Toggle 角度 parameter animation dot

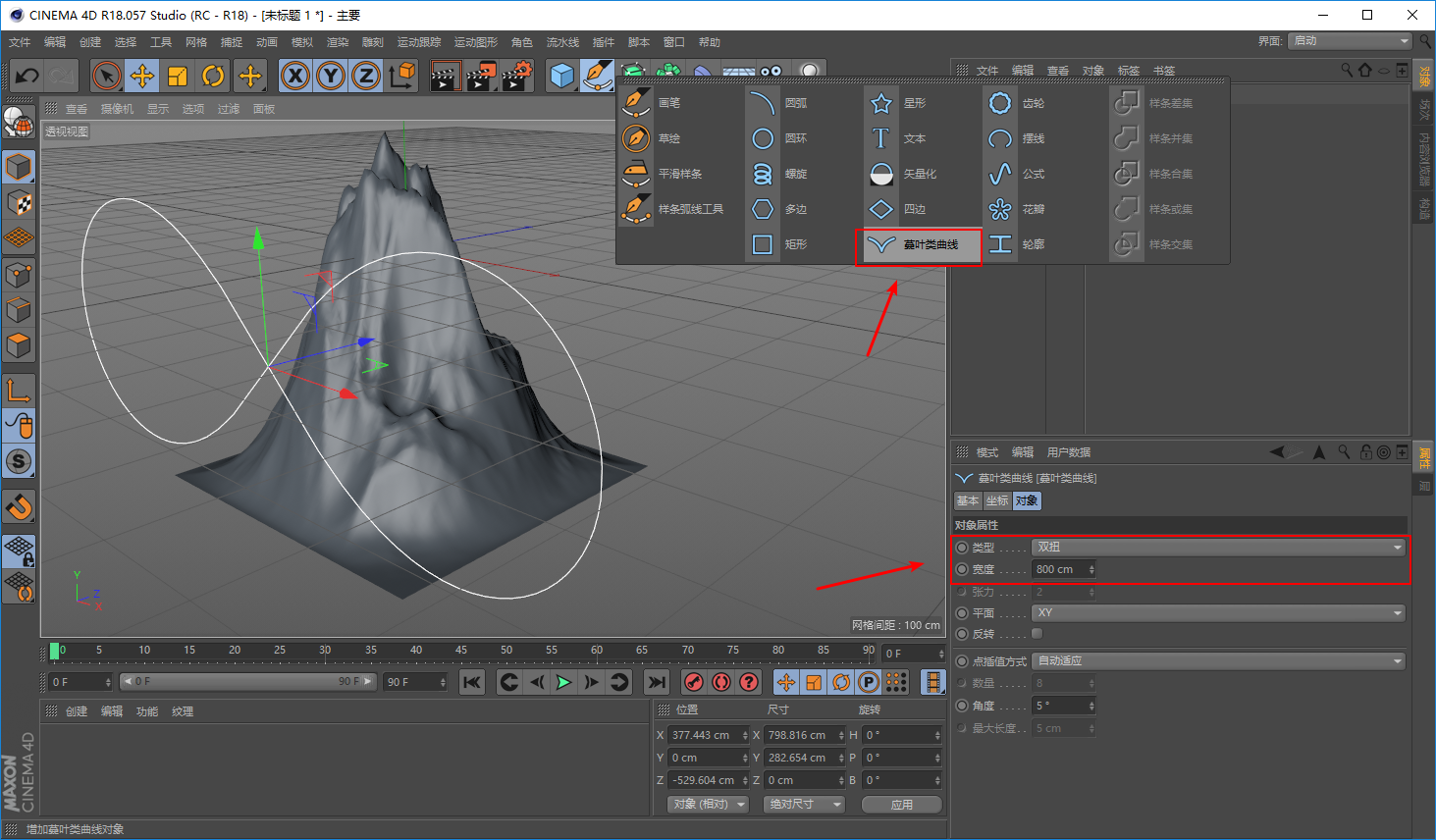962,706
